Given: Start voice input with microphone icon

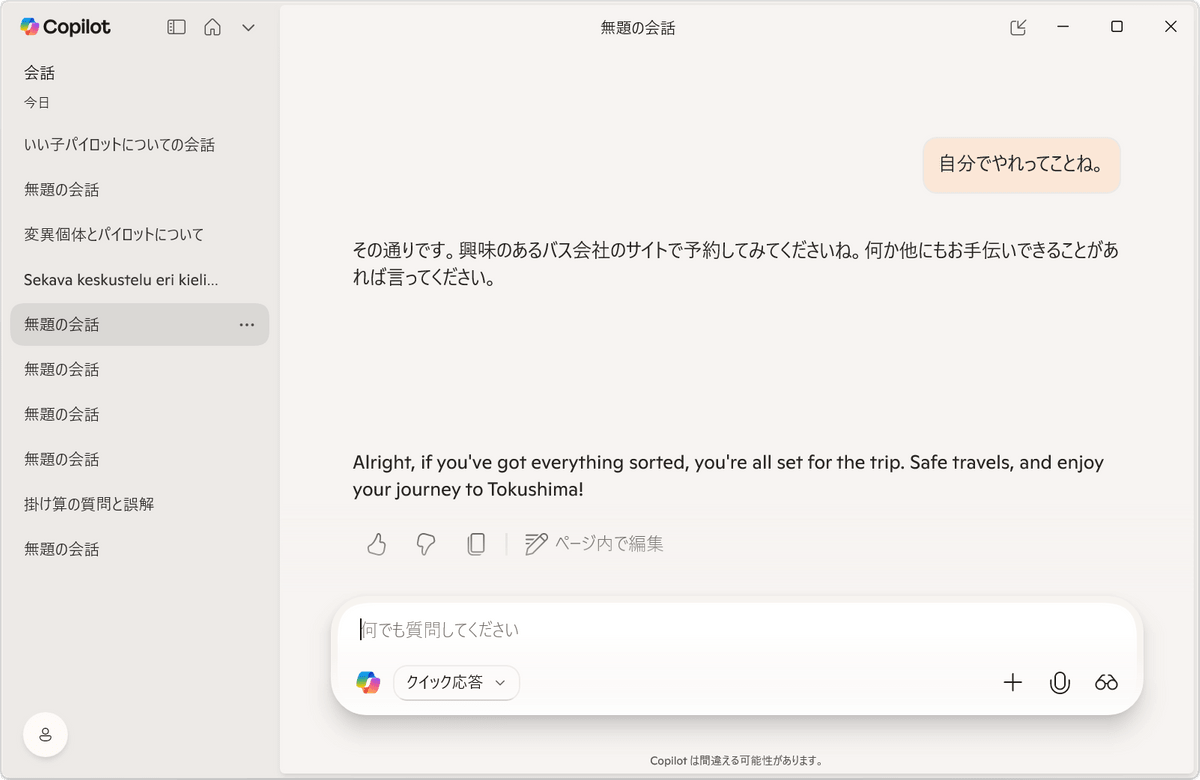Looking at the screenshot, I should [1060, 682].
